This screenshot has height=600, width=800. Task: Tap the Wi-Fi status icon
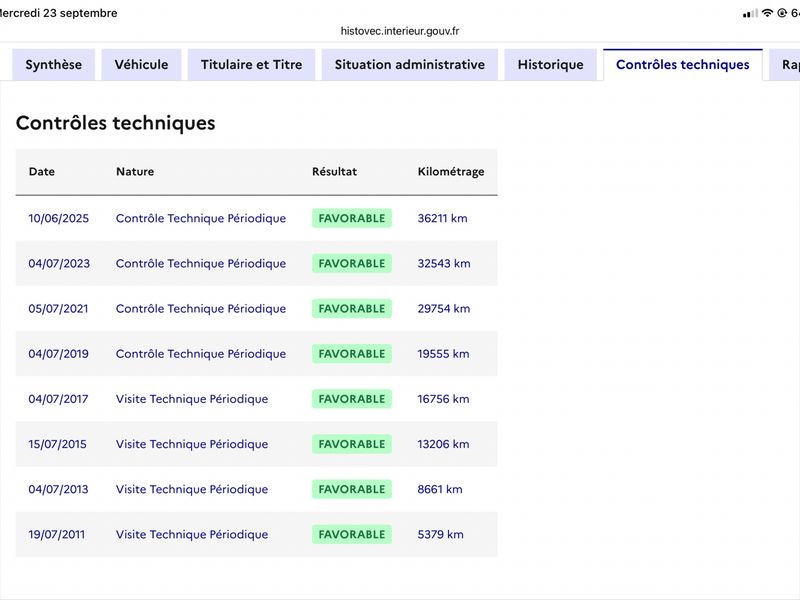pos(767,13)
